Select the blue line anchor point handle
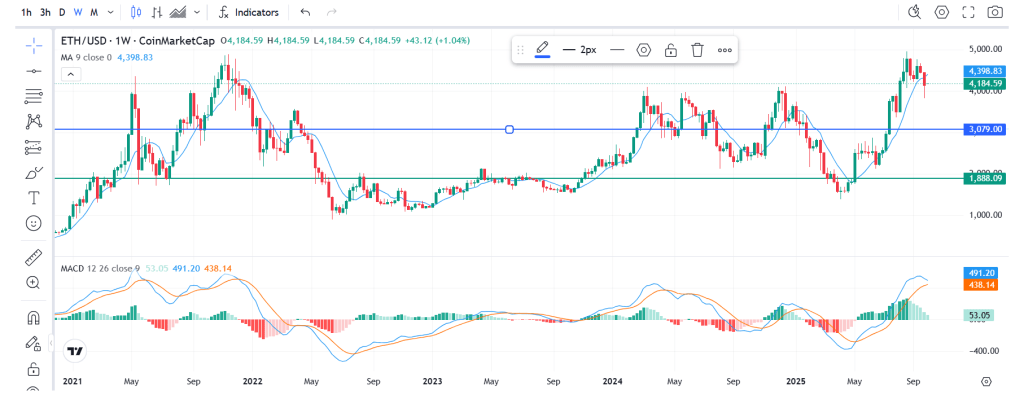1024x399 pixels. click(509, 130)
